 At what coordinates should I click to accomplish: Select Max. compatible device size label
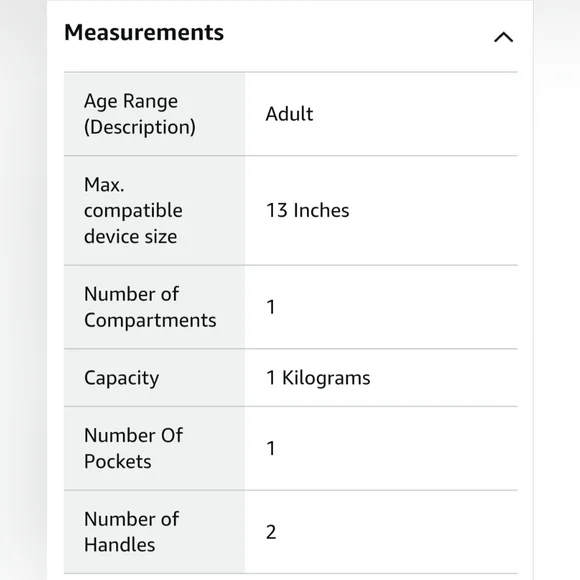coord(133,210)
